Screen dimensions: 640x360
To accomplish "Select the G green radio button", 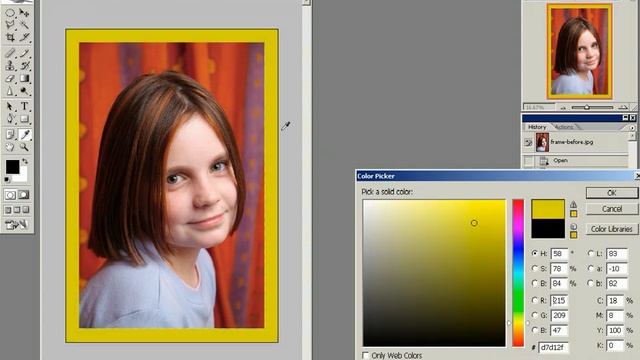I will [x=534, y=315].
